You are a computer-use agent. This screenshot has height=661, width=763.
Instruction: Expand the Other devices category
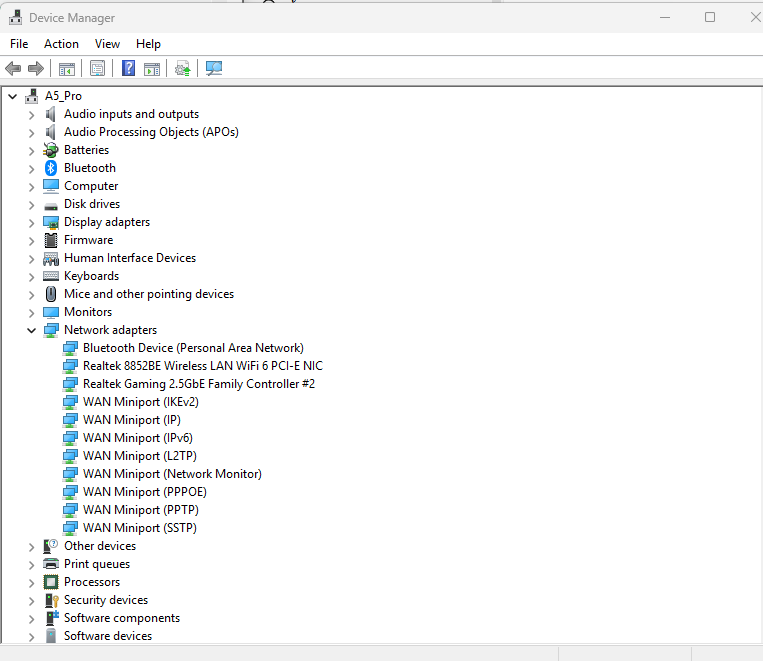(x=31, y=546)
